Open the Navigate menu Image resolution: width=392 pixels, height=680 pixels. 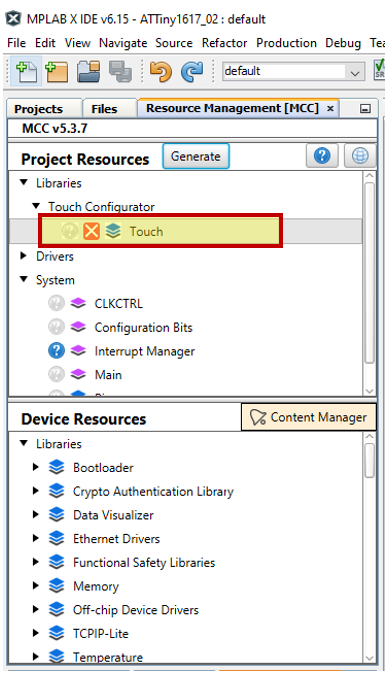pos(123,43)
